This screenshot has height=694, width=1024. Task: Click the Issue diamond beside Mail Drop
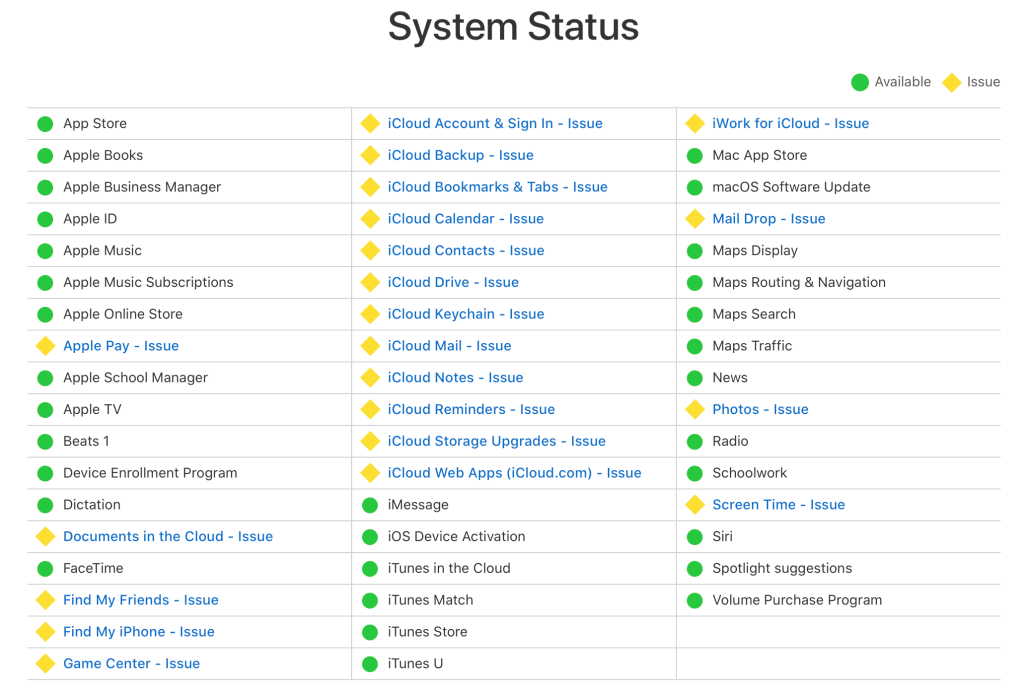click(x=695, y=218)
